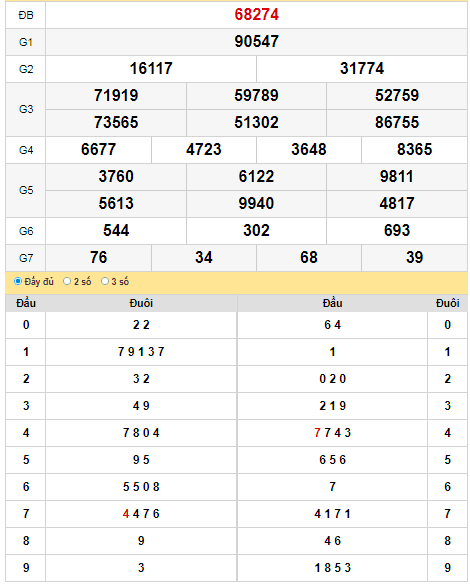Click the right 'Đuôi' column header
Image resolution: width=470 pixels, height=584 pixels.
point(447,303)
